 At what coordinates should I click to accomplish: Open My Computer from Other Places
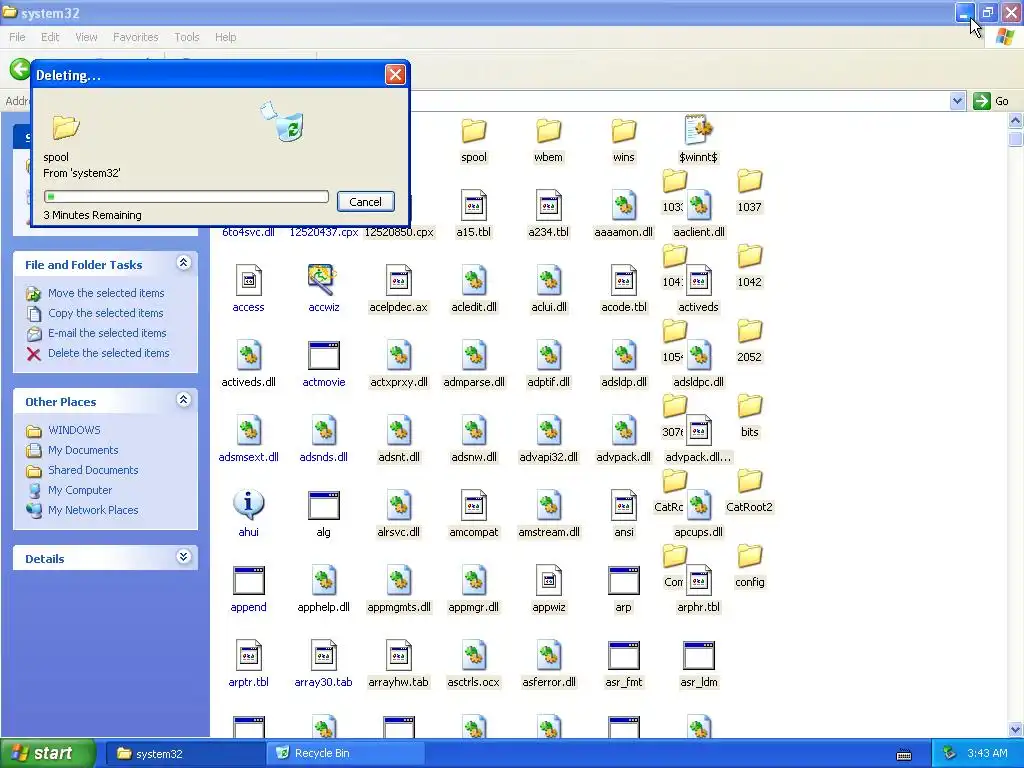point(80,490)
